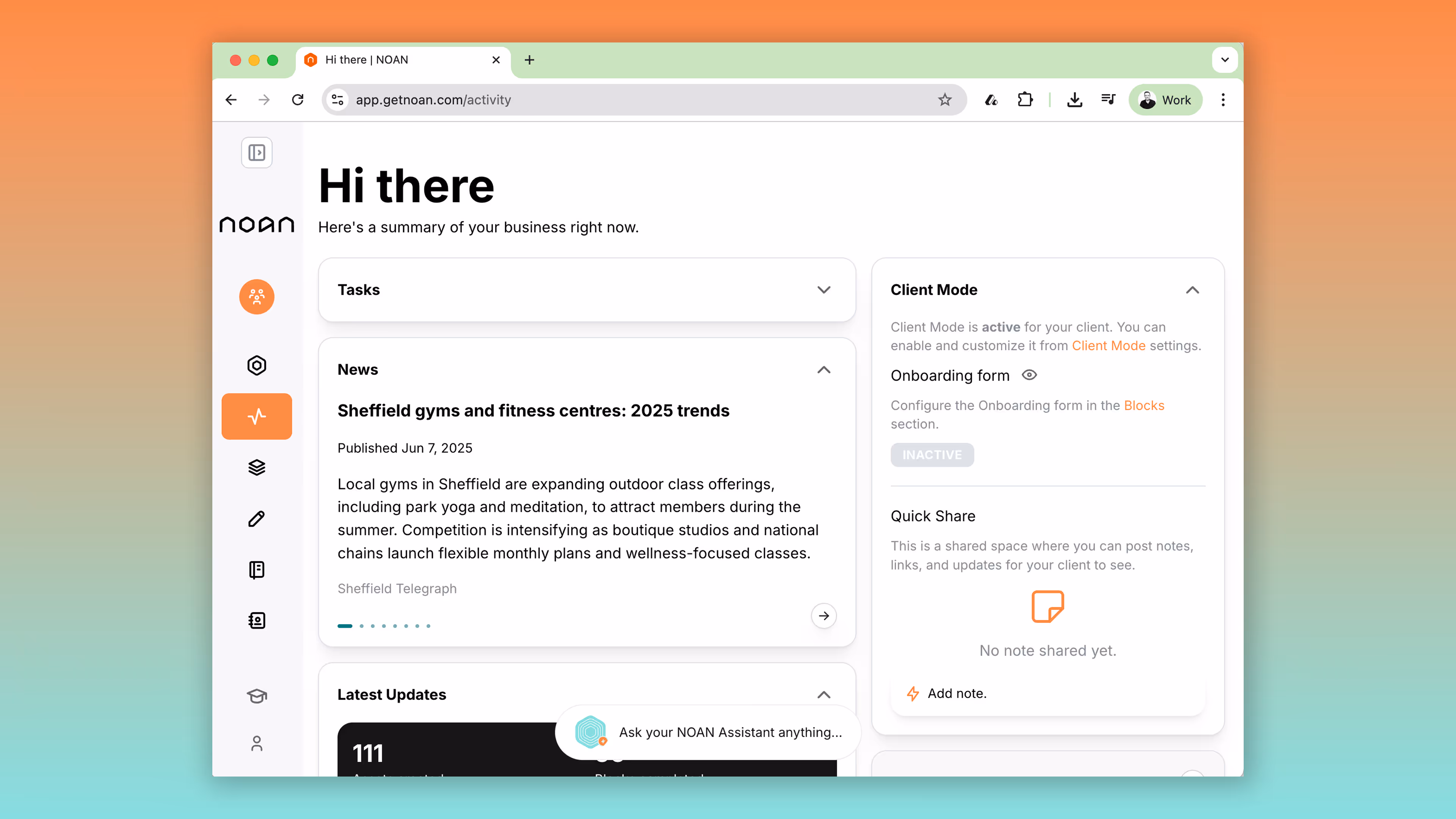Open the notebook icon in sidebar
Screen dimensions: 1456x819
257,570
